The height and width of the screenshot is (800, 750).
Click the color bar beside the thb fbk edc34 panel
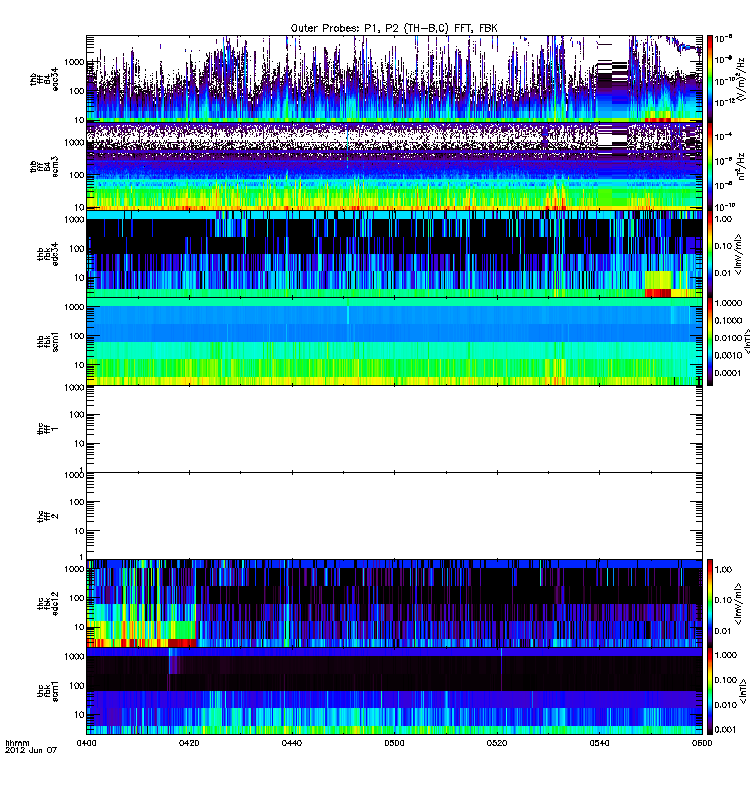710,254
